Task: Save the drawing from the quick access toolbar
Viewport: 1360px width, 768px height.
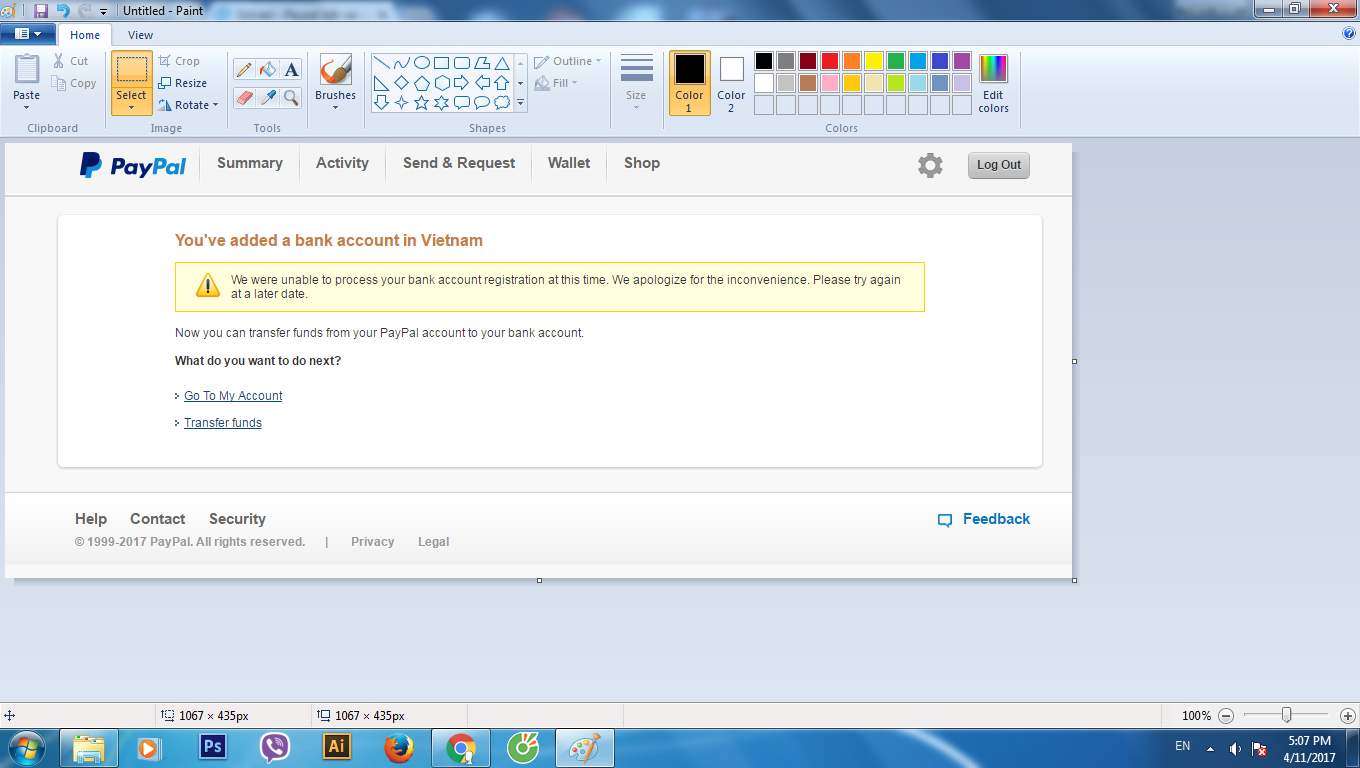Action: (x=41, y=10)
